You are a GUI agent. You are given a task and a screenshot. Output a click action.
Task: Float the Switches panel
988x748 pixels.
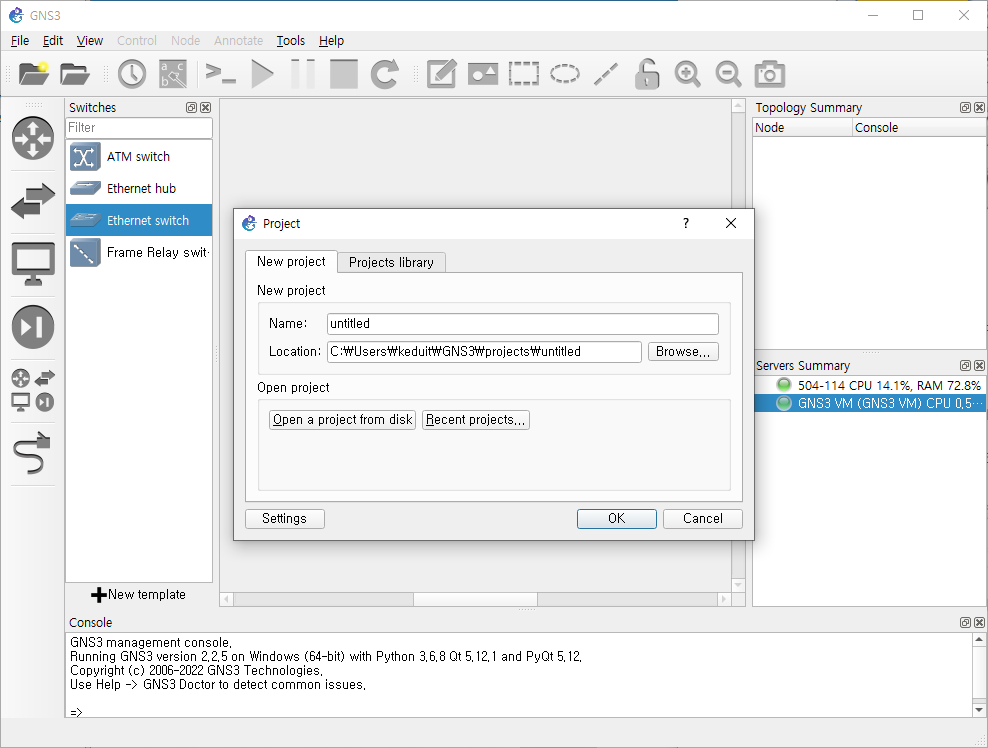192,108
